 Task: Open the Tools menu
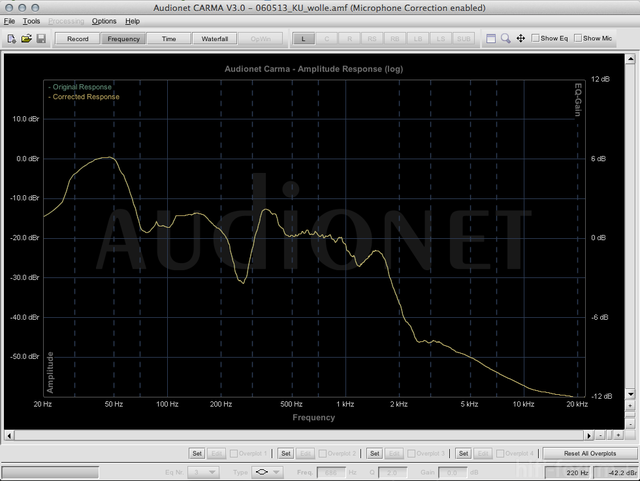[32, 21]
